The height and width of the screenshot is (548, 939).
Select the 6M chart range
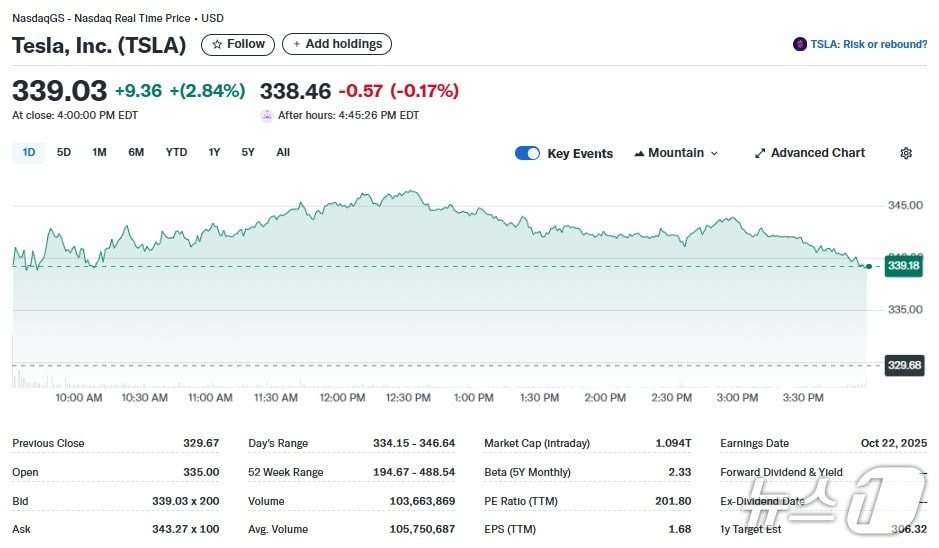click(x=136, y=152)
